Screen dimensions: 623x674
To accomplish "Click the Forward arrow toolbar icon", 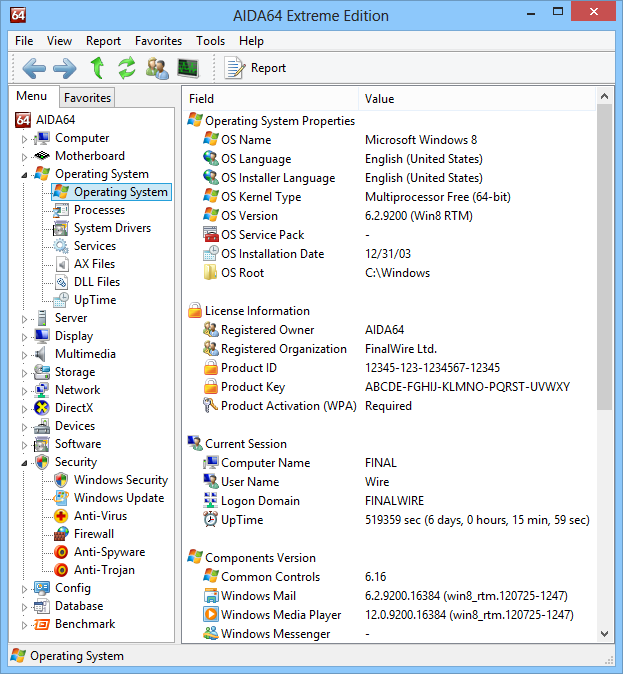I will (64, 68).
